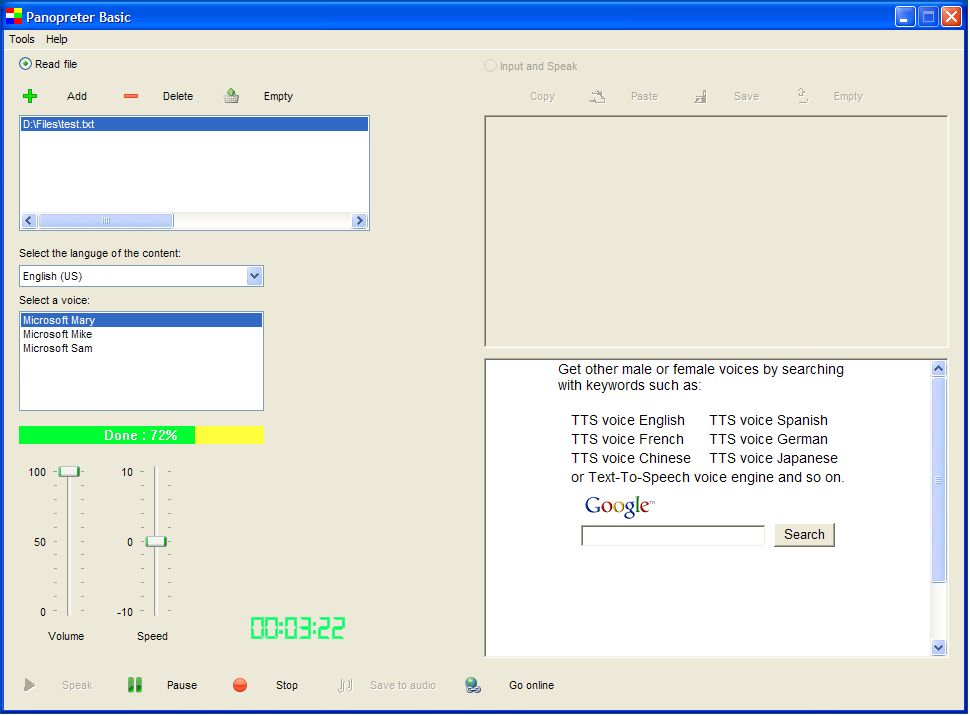Click the Panopreter Basic title bar icon
This screenshot has width=970, height=716.
pyautogui.click(x=14, y=16)
